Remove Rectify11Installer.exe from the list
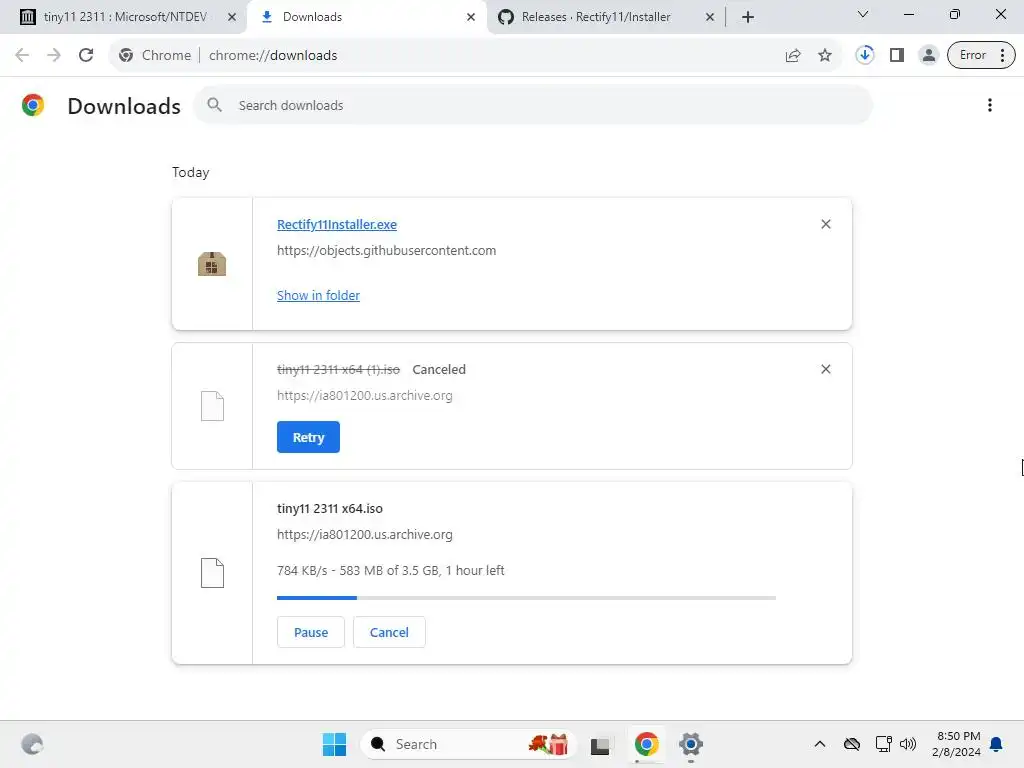 [825, 224]
